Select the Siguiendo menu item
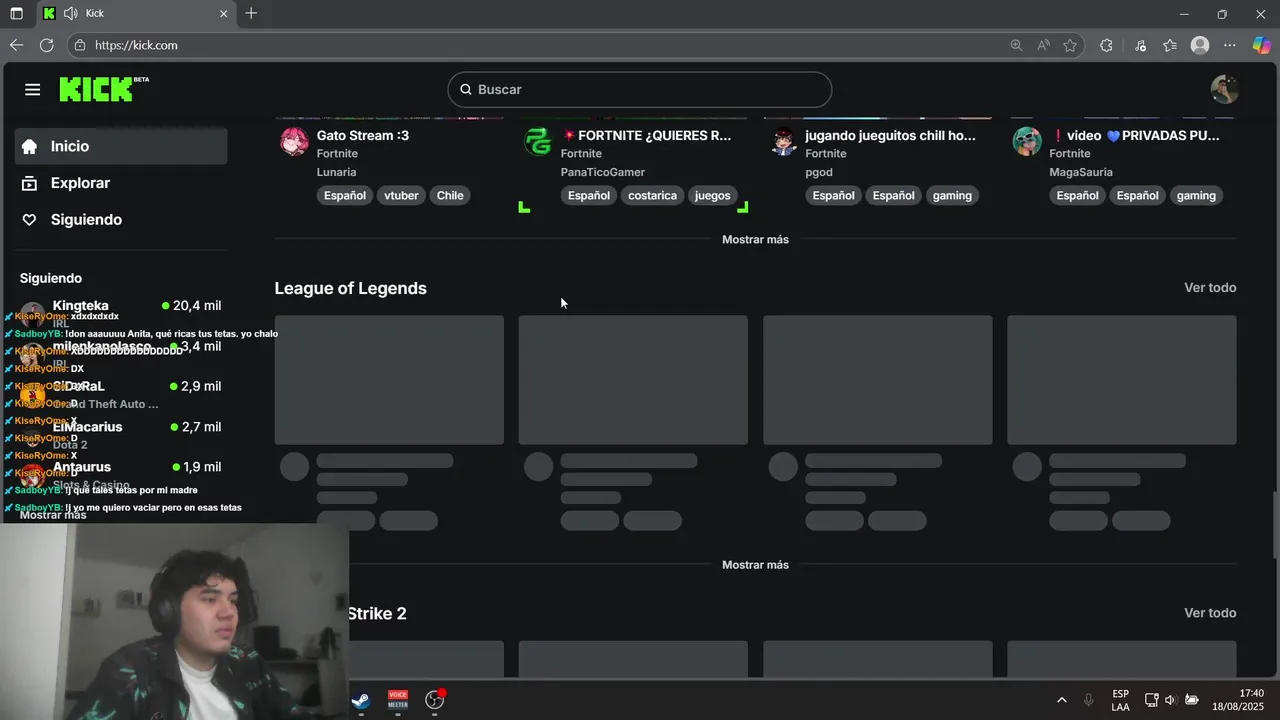 121,220
